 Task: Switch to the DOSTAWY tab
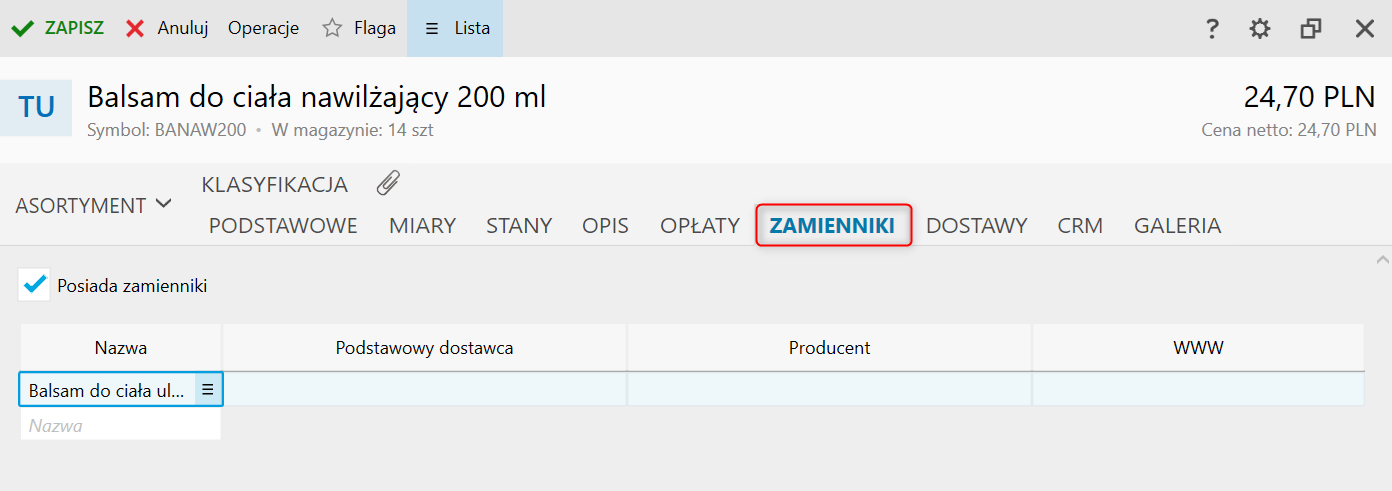(x=976, y=226)
